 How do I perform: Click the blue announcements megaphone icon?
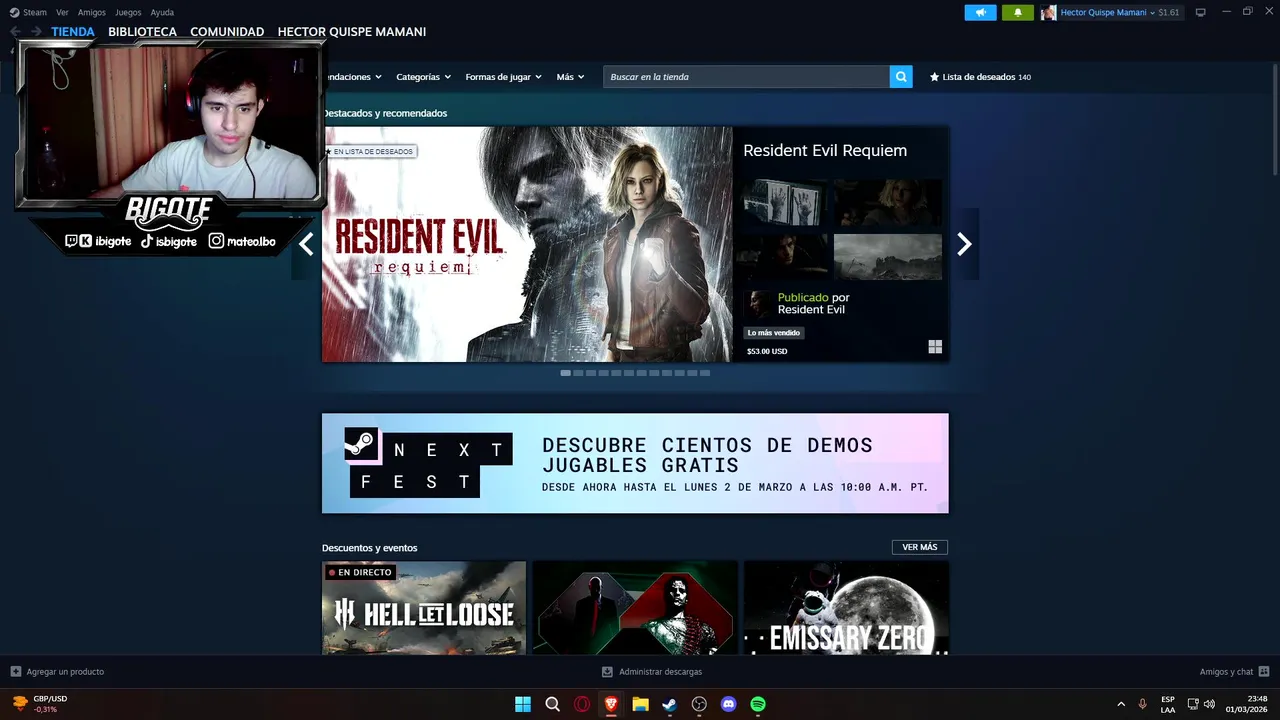click(x=980, y=12)
